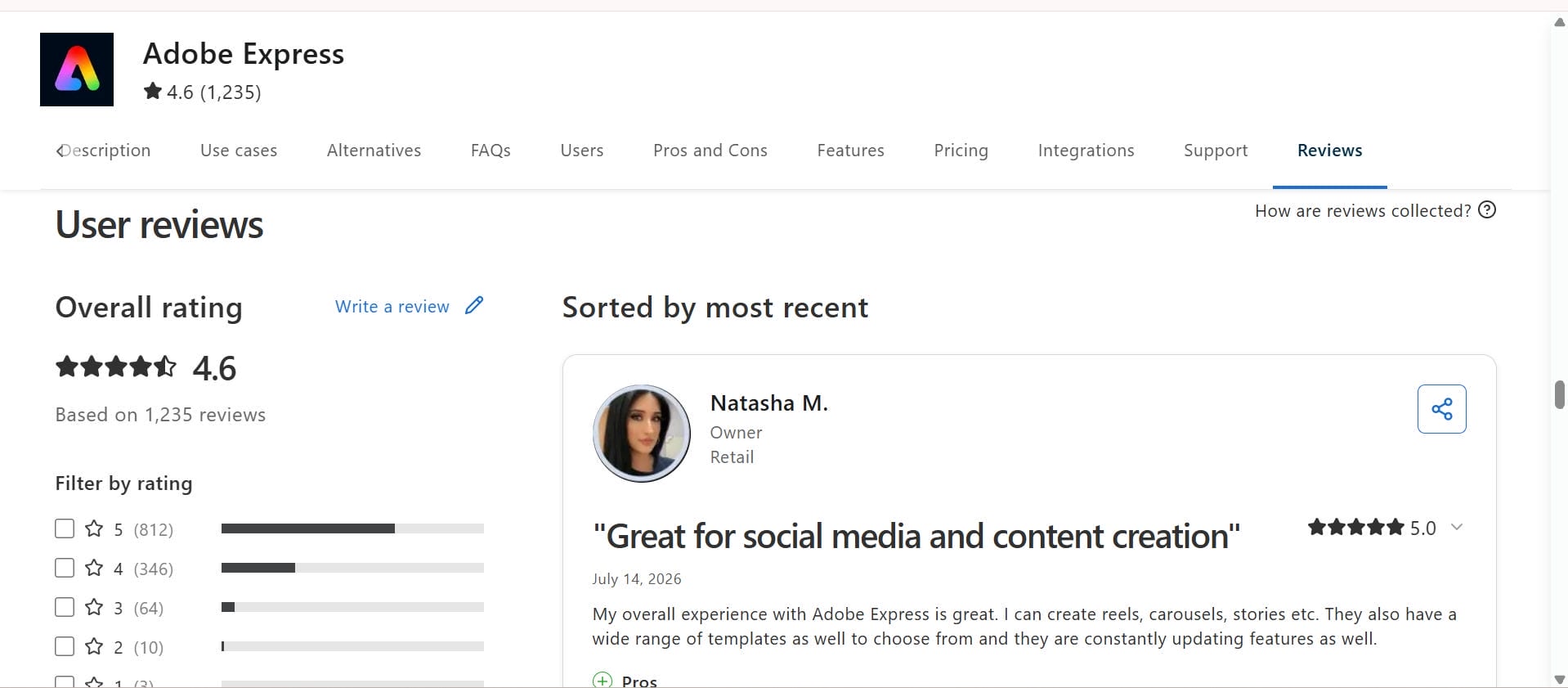Click the star icon in the 3 rating row
This screenshot has height=688, width=1568.
click(x=94, y=607)
